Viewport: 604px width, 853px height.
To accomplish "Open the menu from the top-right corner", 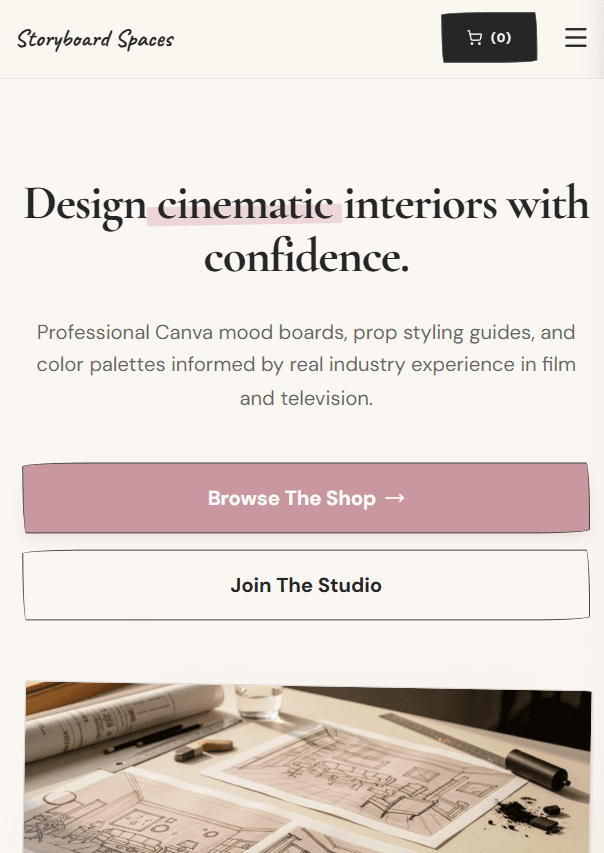I will click(576, 38).
